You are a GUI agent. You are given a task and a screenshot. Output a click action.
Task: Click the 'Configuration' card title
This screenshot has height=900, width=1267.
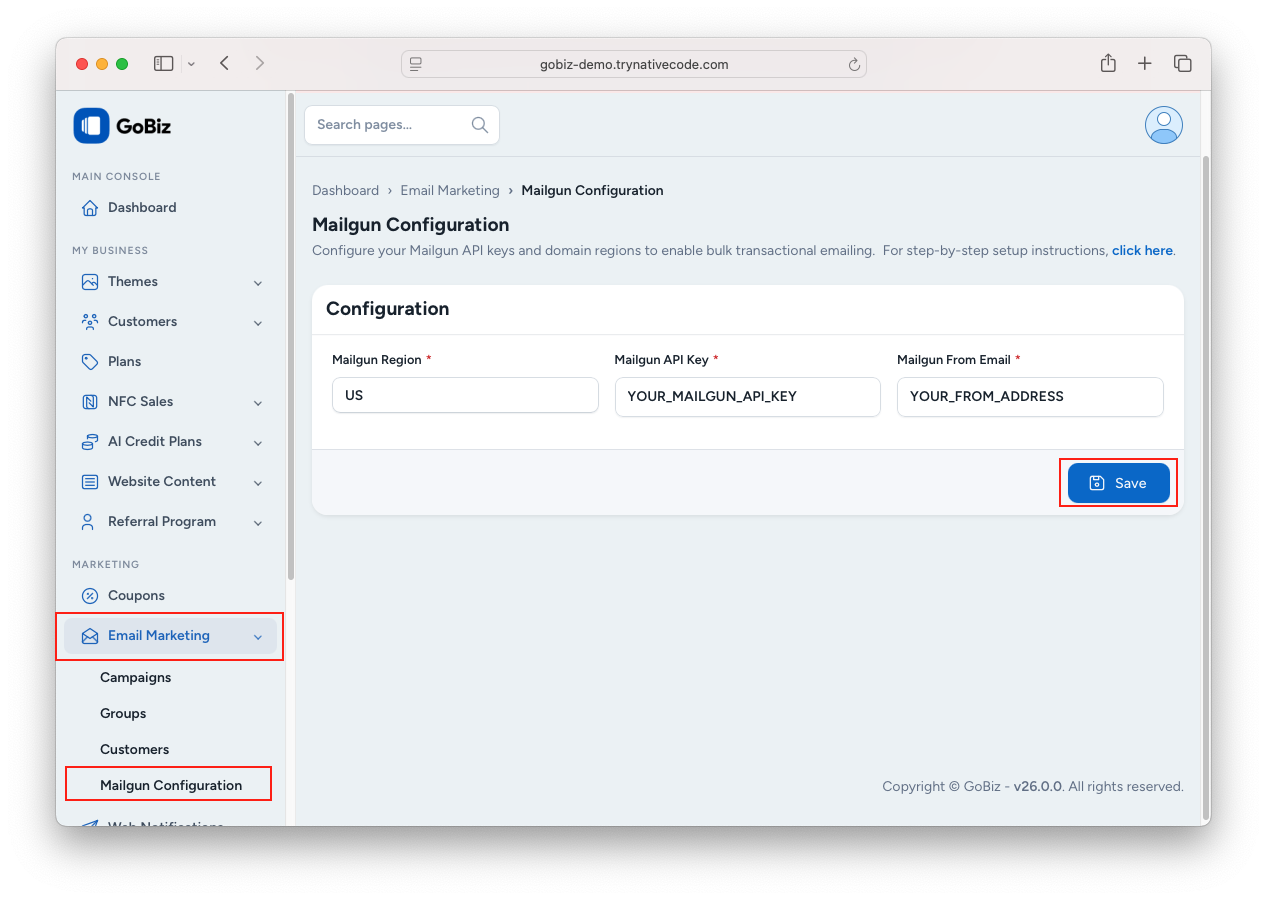point(388,309)
